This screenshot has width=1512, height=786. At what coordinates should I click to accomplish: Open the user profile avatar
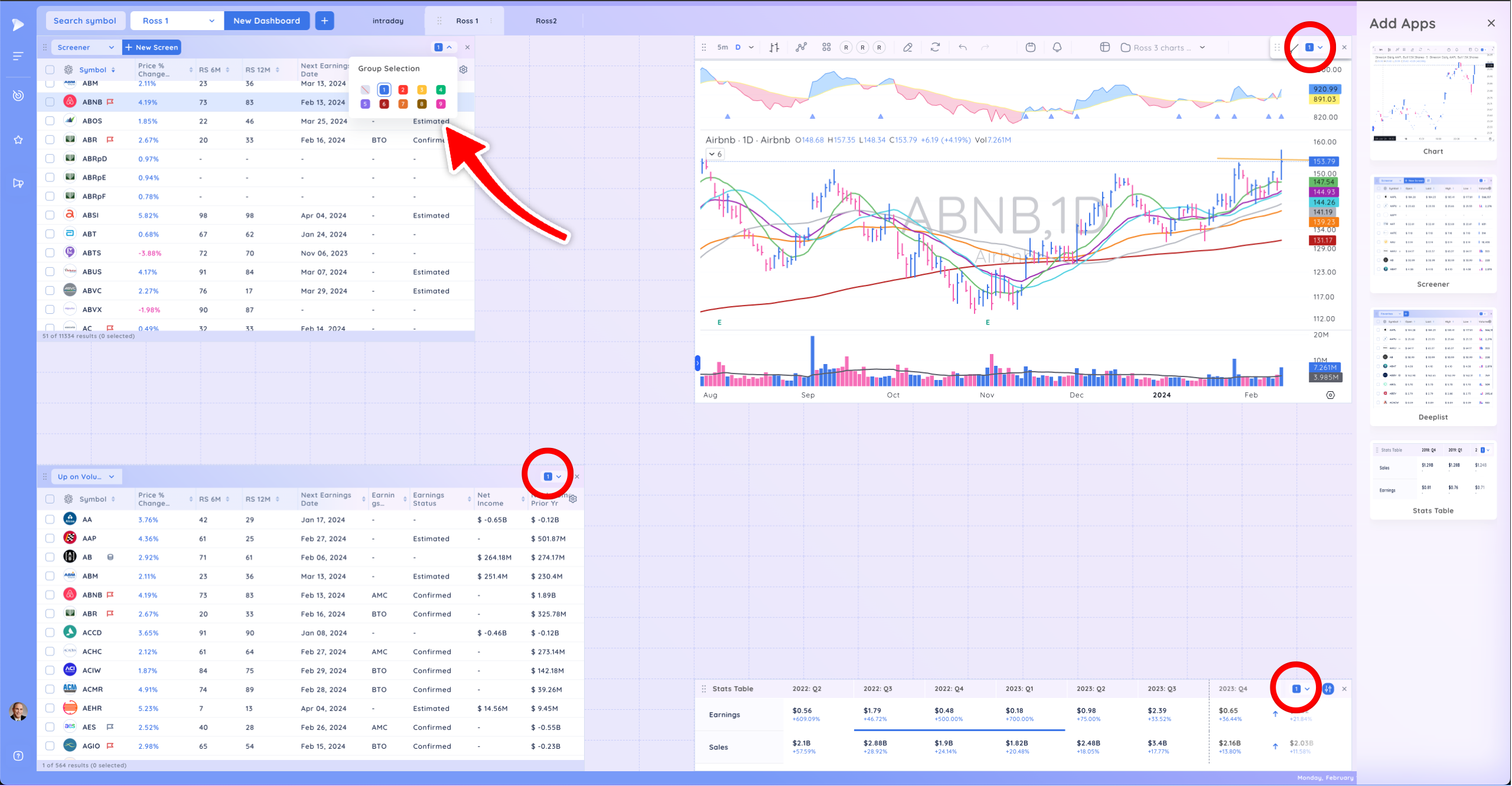click(18, 712)
